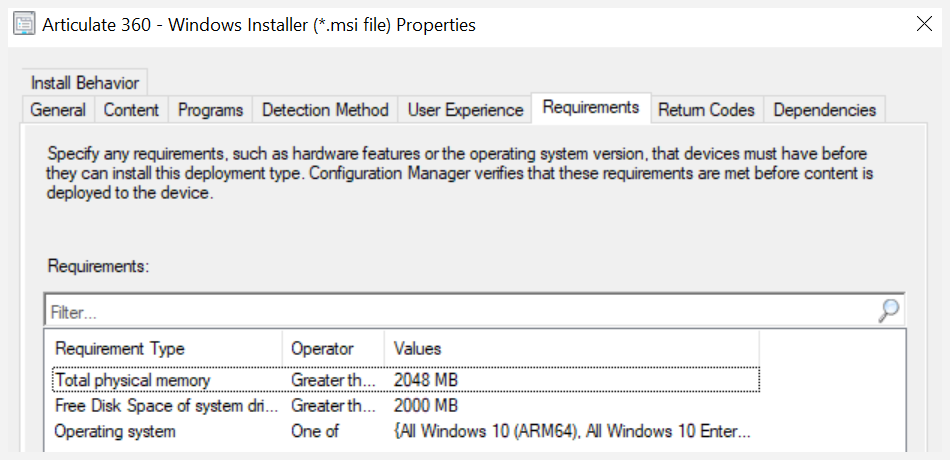Open the Programs tab

pos(210,110)
